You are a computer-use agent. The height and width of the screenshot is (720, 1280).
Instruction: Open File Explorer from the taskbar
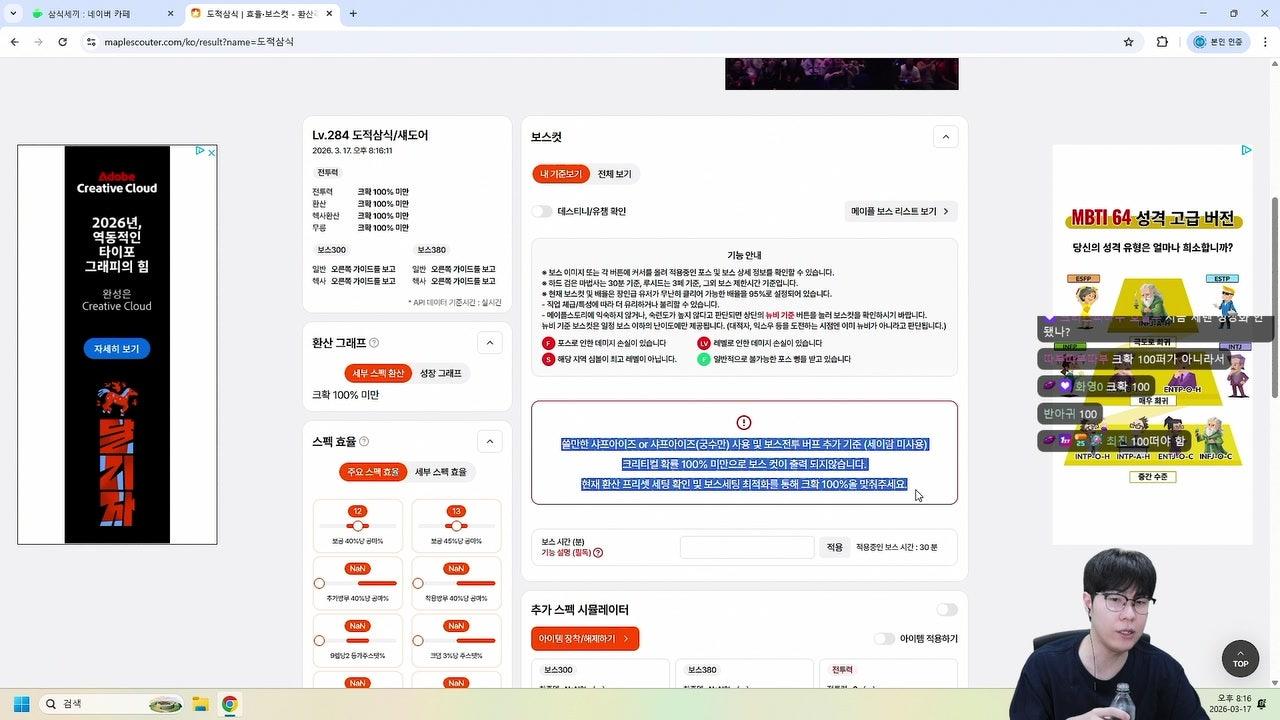pyautogui.click(x=200, y=704)
